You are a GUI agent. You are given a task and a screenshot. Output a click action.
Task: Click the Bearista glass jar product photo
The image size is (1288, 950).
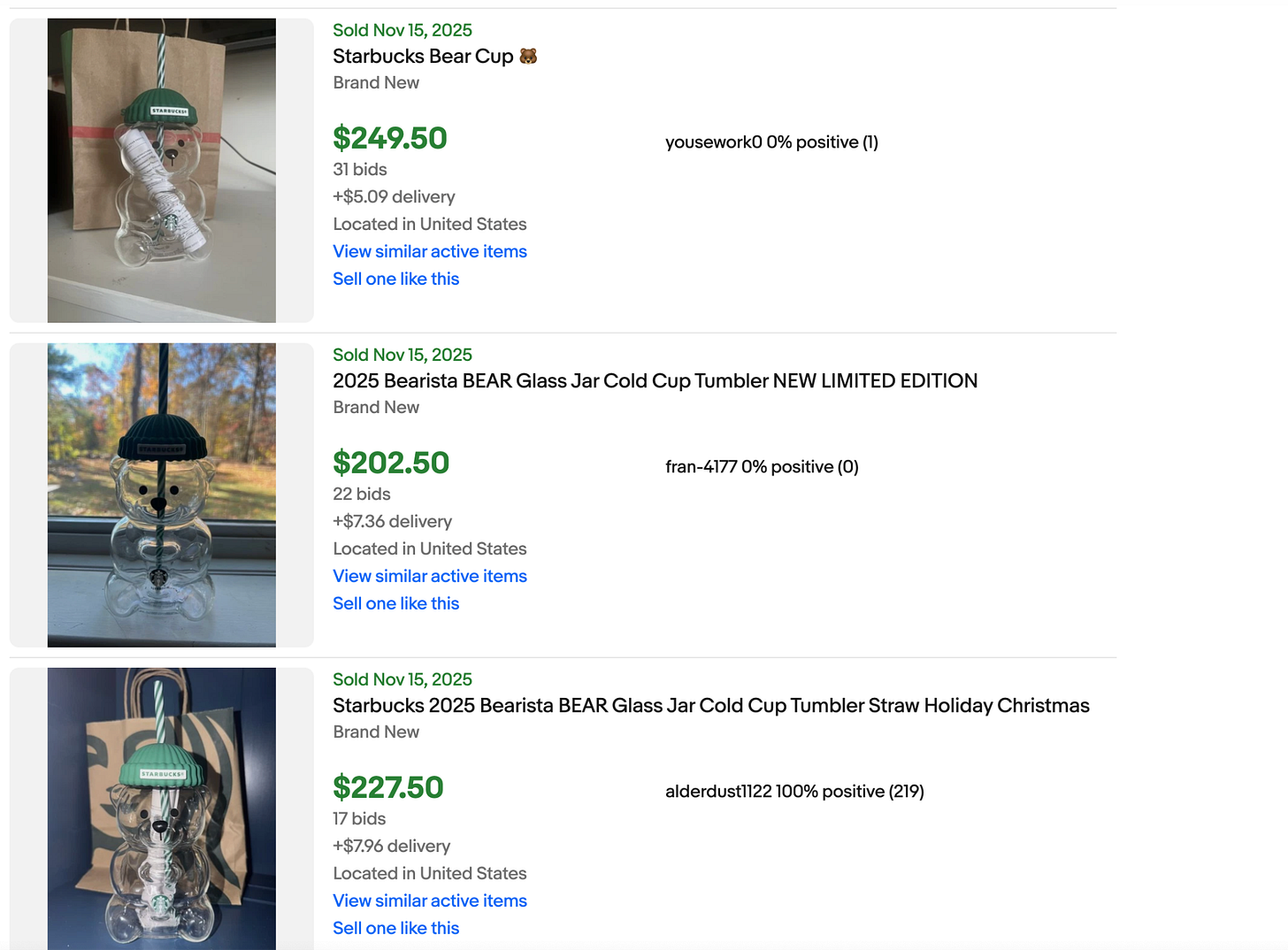click(x=161, y=494)
